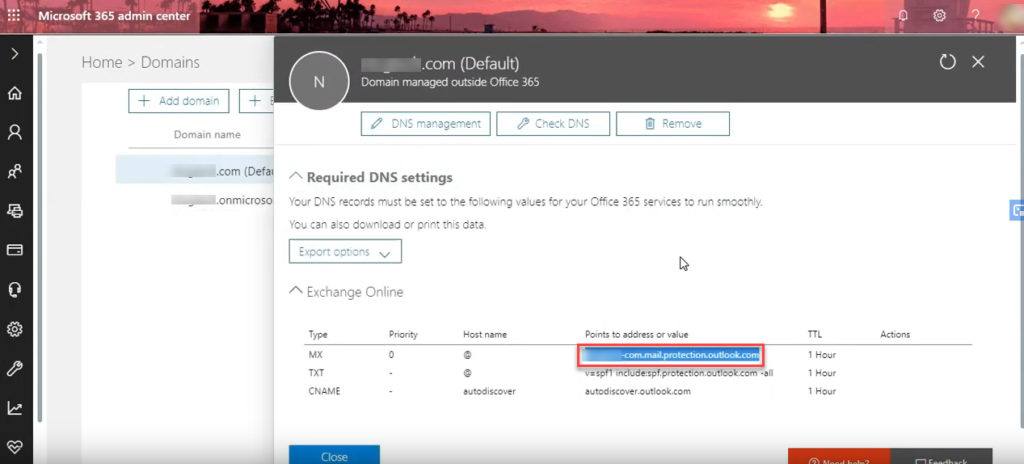Image resolution: width=1024 pixels, height=464 pixels.
Task: Click autodiscover.outlook.com value
Action: pos(637,391)
